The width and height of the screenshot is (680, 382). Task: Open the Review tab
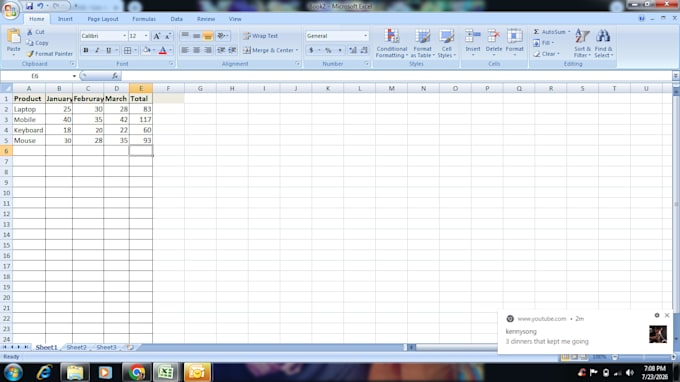(206, 19)
